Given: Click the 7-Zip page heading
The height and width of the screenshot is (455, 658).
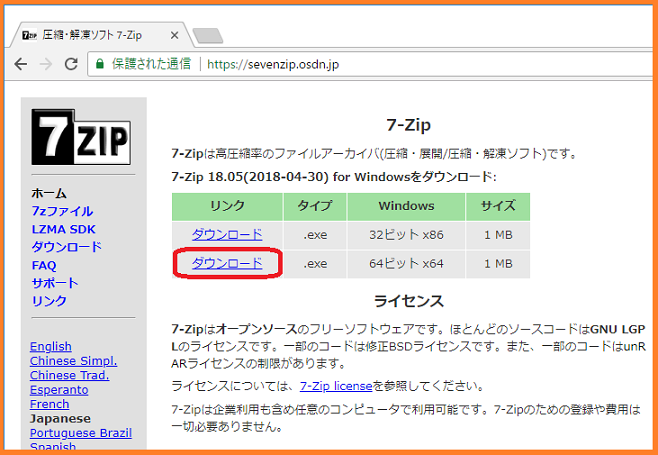Looking at the screenshot, I should (x=408, y=125).
